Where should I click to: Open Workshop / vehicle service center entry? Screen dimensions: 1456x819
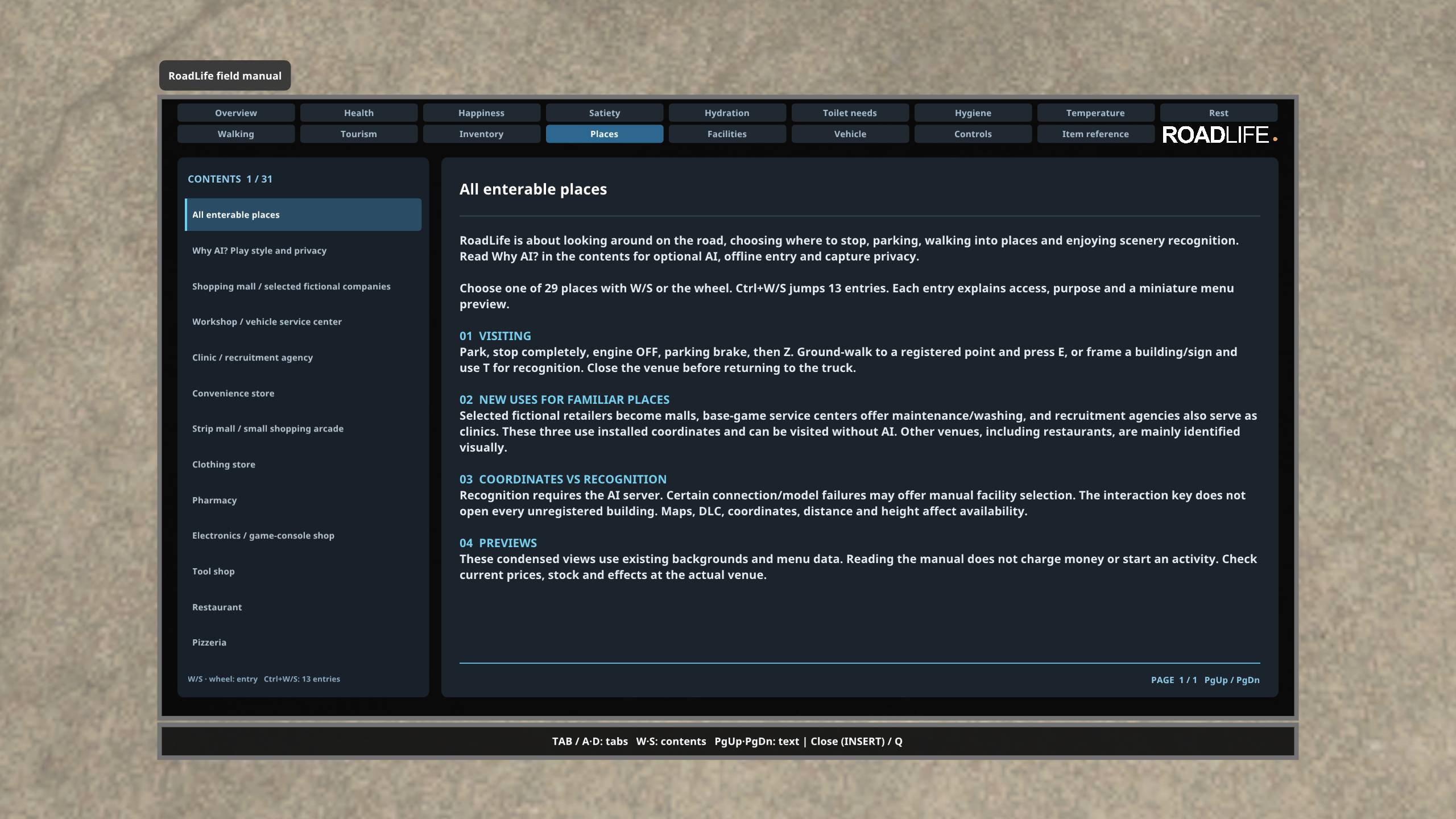(303, 321)
